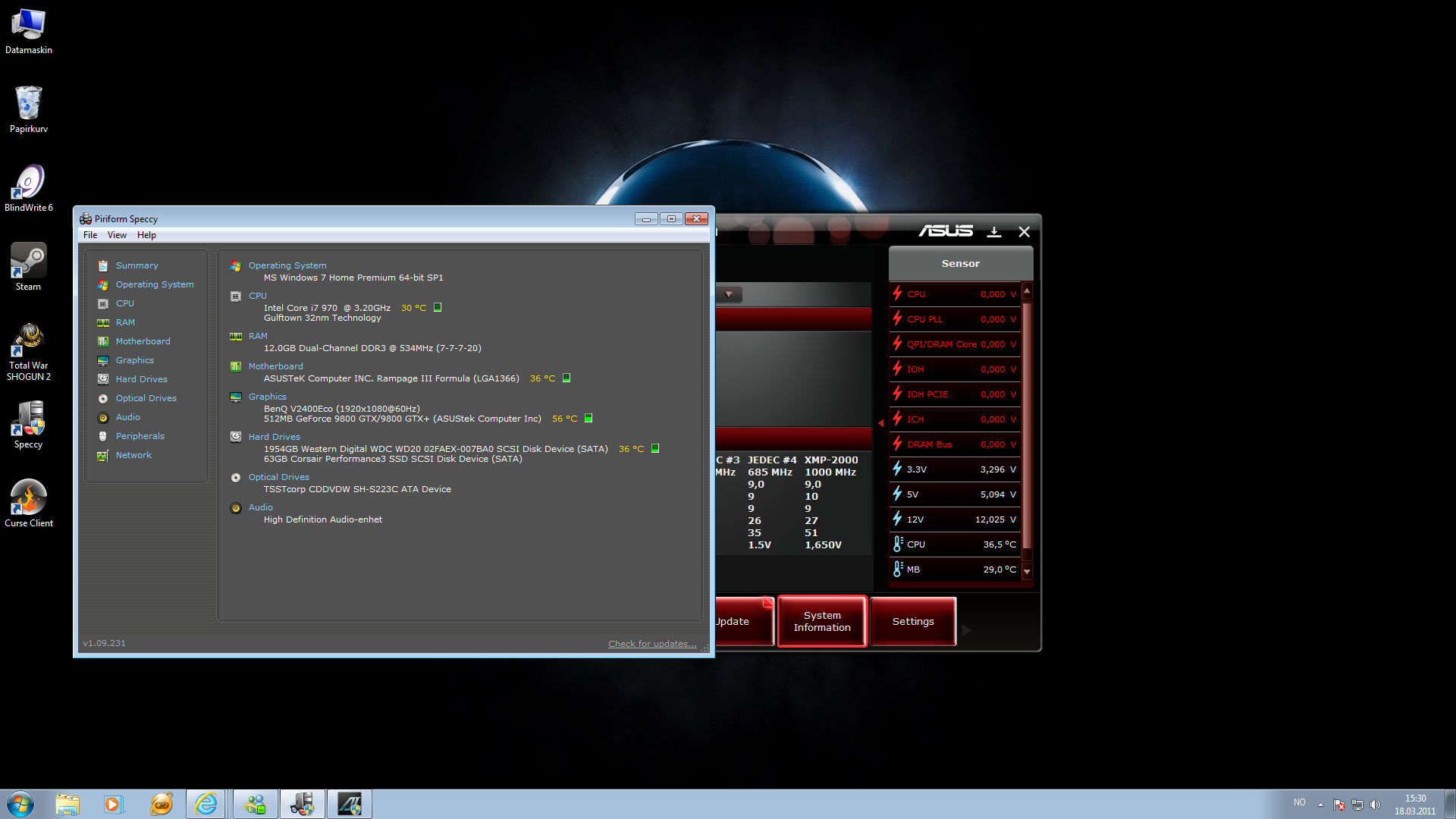
Task: Expand the dropdown arrow in ASUS window
Action: [x=729, y=294]
